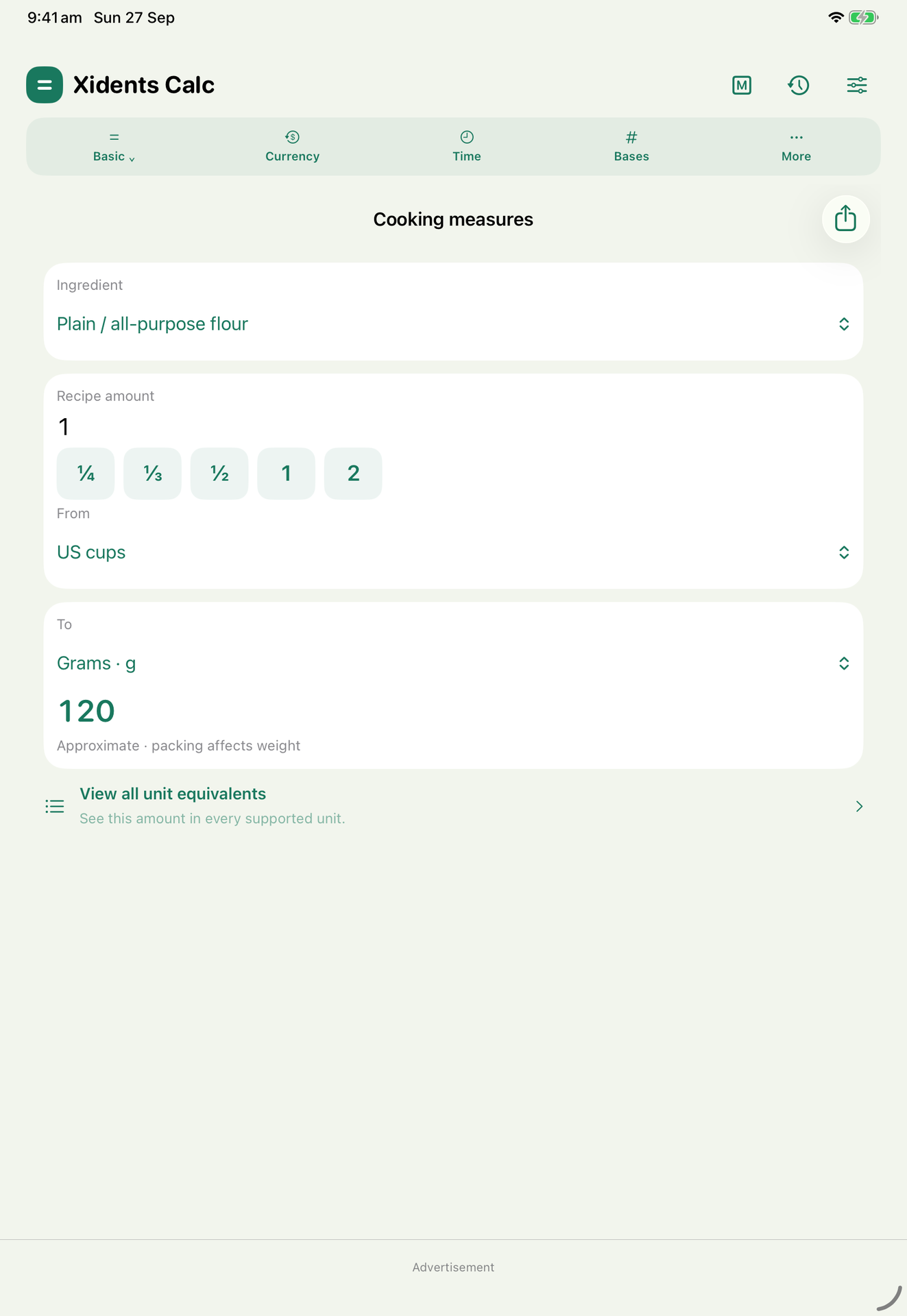The width and height of the screenshot is (907, 1316).
Task: Open the Ingredient flour selector
Action: click(453, 324)
